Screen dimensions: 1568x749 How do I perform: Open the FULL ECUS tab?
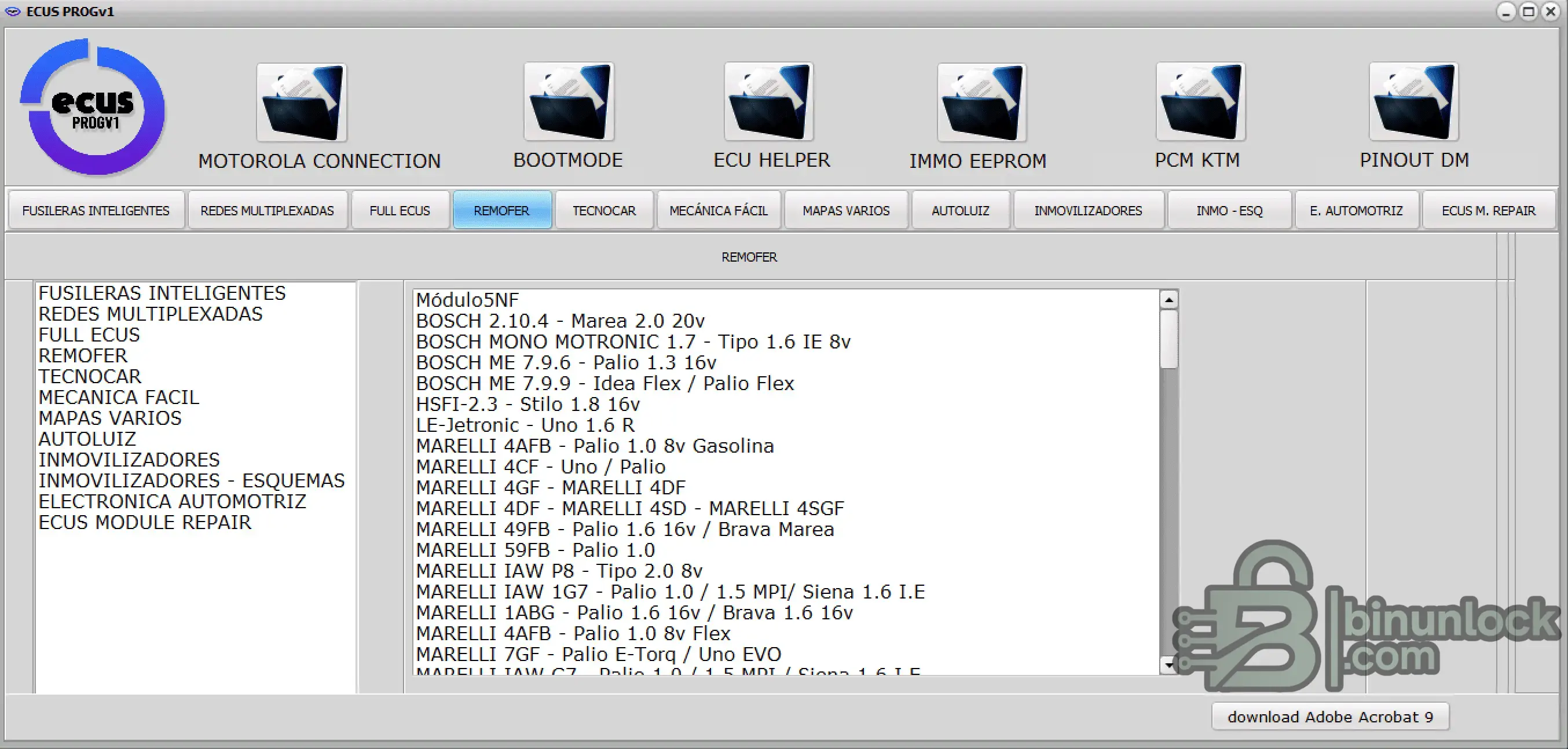400,211
